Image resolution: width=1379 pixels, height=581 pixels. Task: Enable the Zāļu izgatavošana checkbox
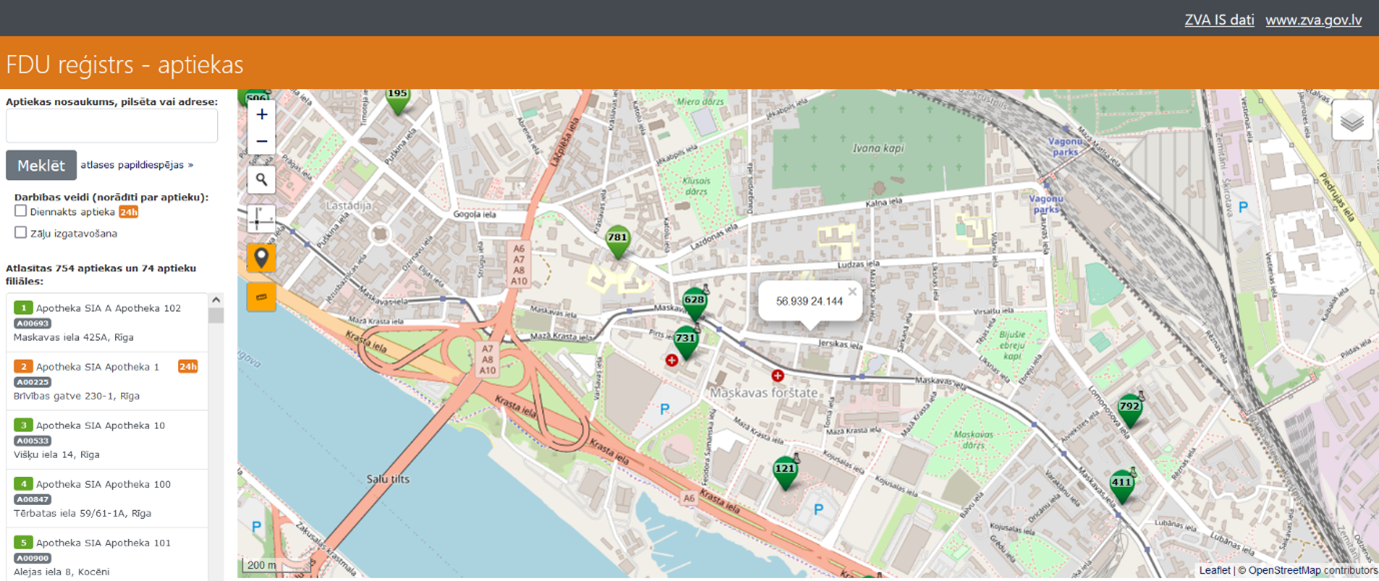(21, 233)
